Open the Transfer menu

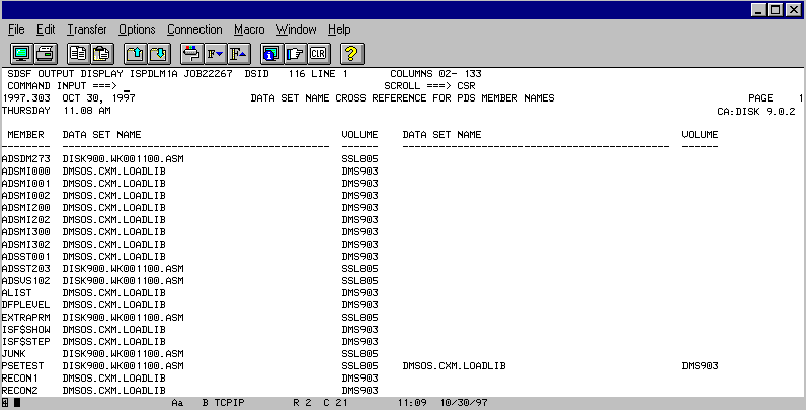[87, 30]
